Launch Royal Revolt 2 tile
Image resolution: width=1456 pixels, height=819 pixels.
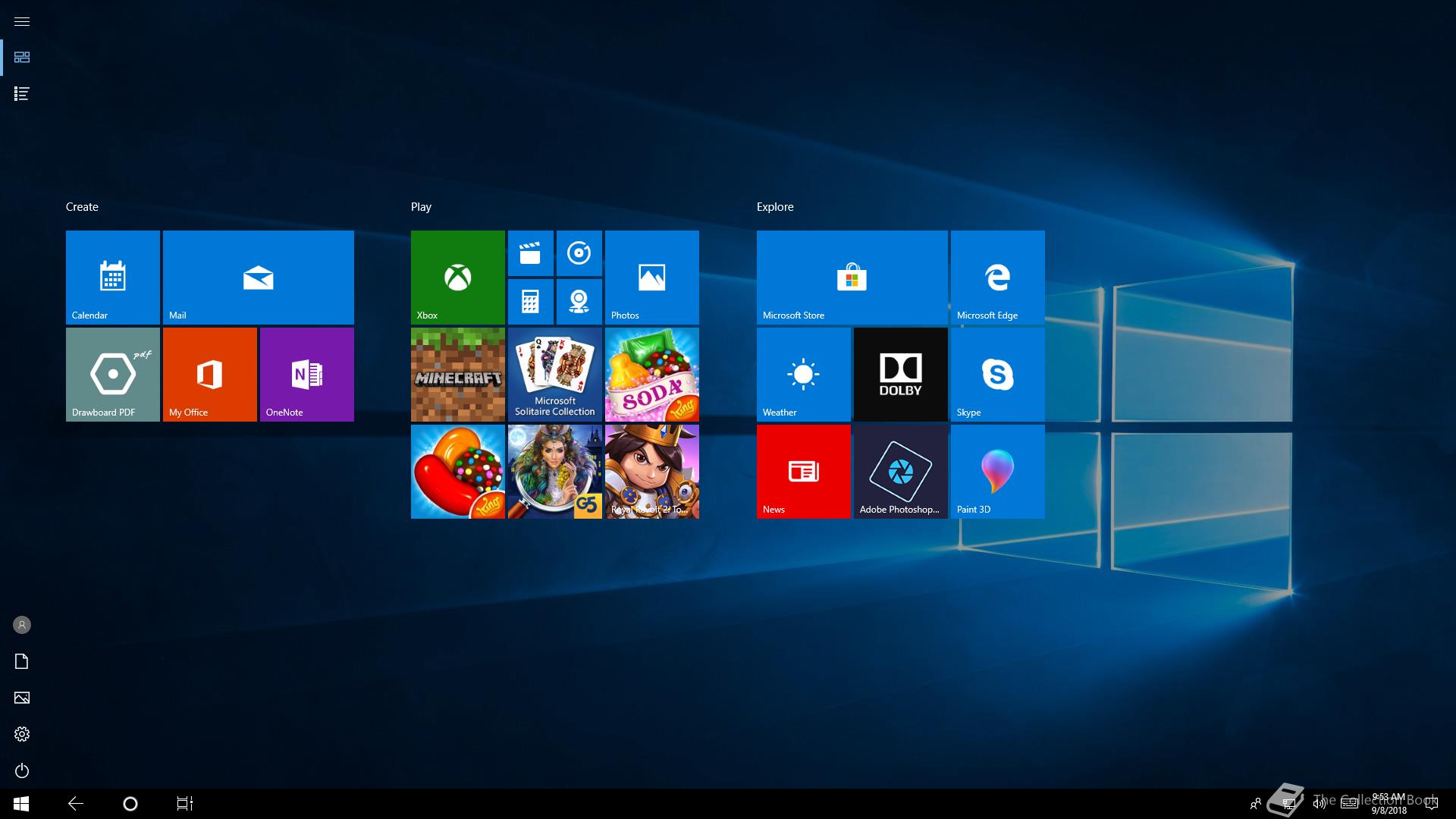pos(652,472)
